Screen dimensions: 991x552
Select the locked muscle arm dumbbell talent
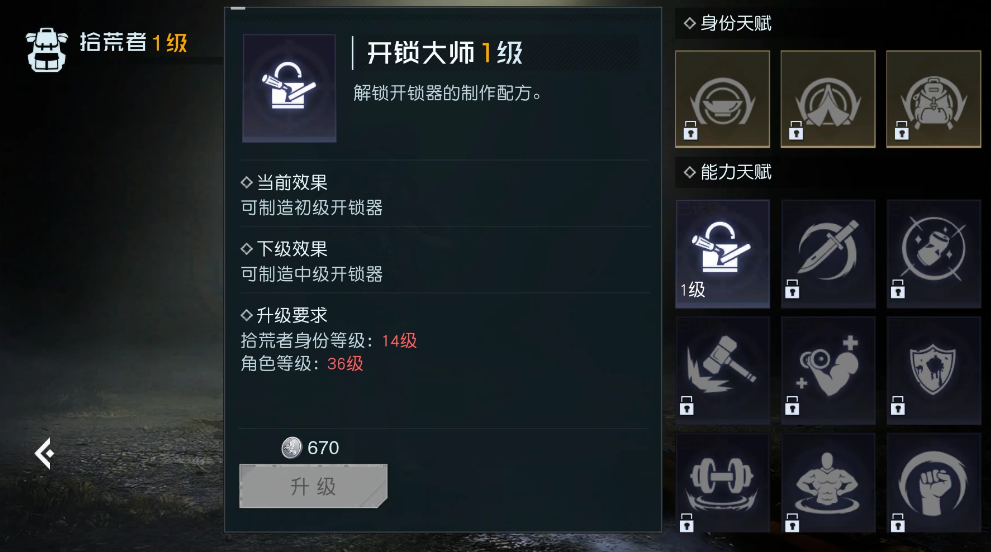coord(828,371)
